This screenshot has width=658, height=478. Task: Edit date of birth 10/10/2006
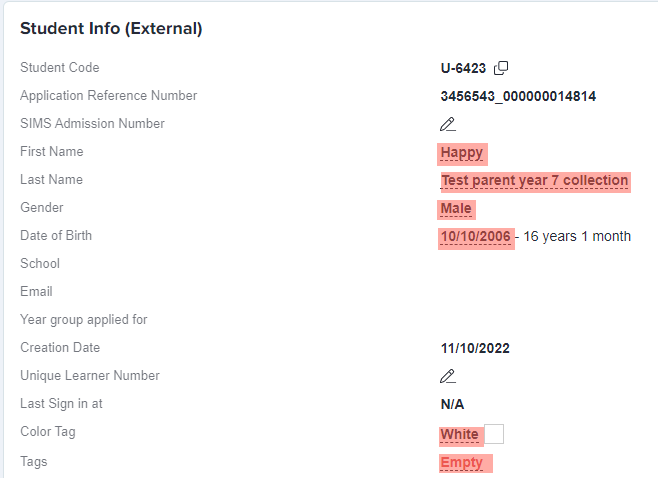(476, 237)
